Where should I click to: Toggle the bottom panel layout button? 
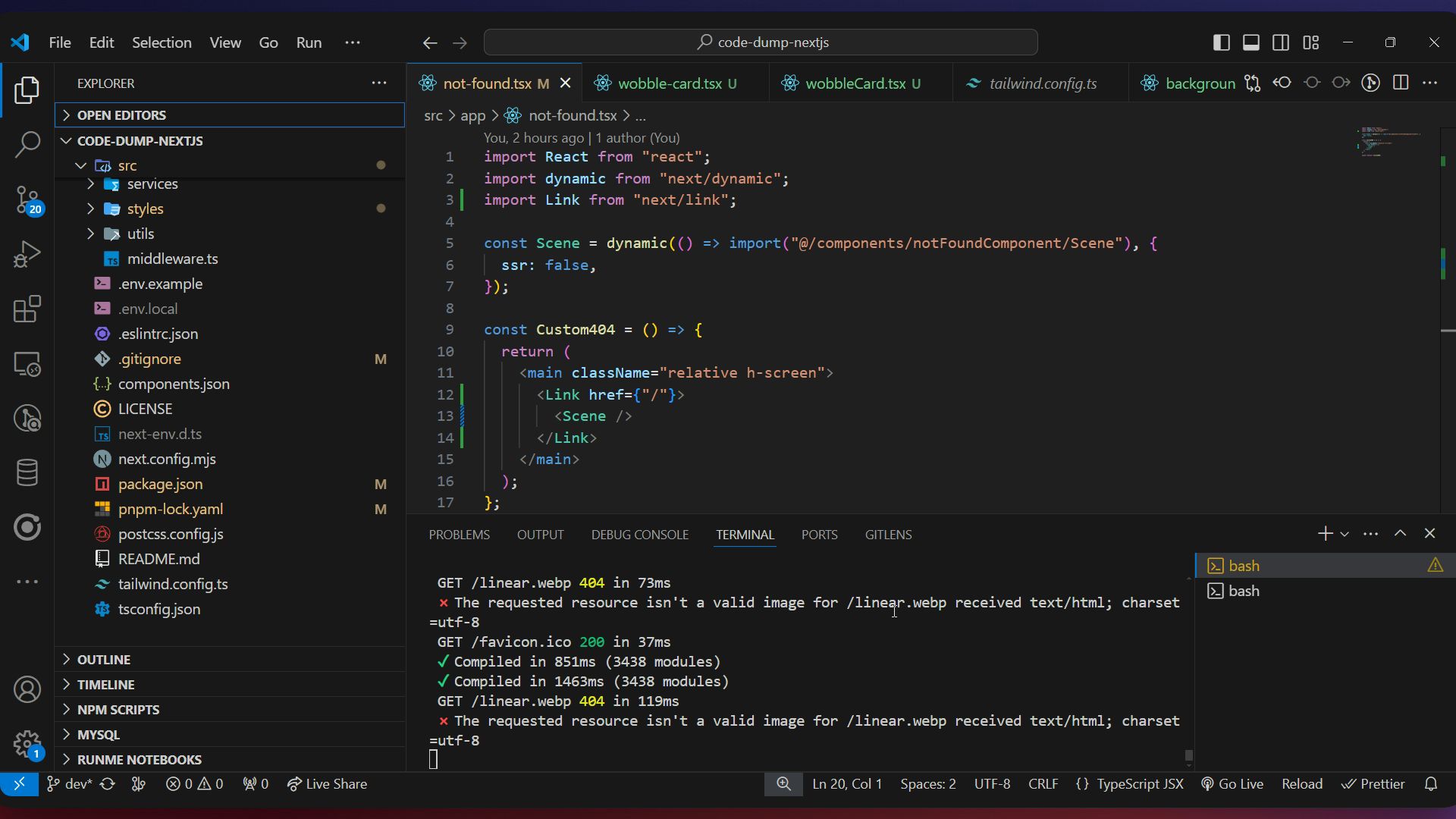tap(1251, 42)
